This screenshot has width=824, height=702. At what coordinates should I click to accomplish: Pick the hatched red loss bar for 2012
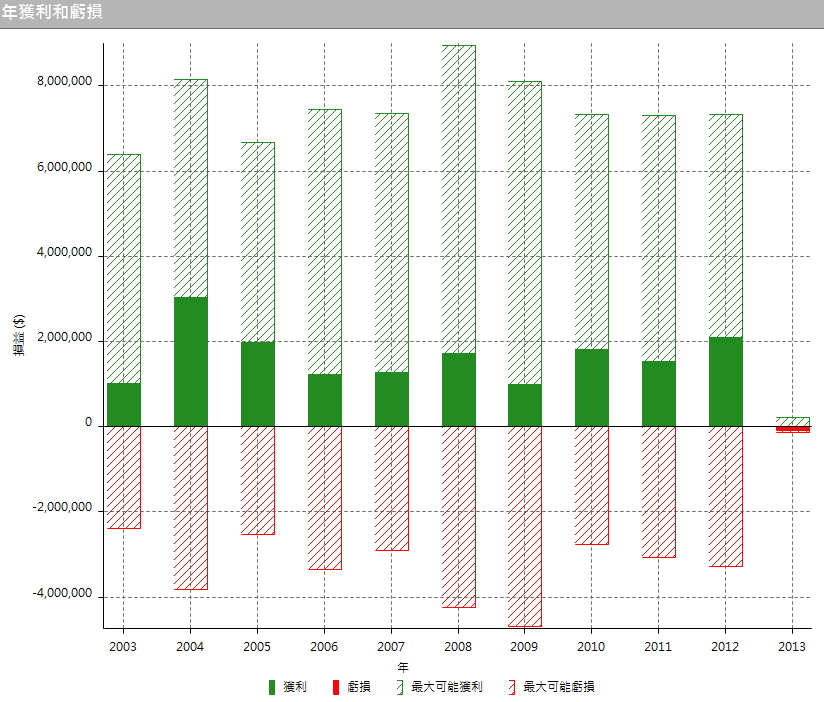coord(726,497)
